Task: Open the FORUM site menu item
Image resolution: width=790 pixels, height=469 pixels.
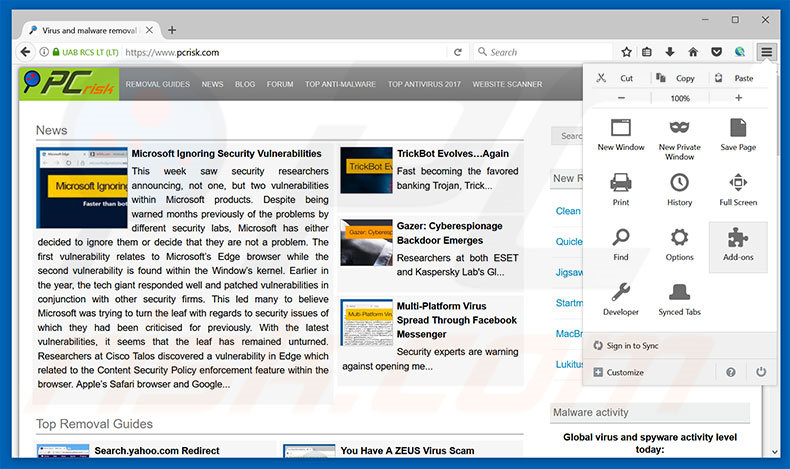Action: (x=280, y=84)
